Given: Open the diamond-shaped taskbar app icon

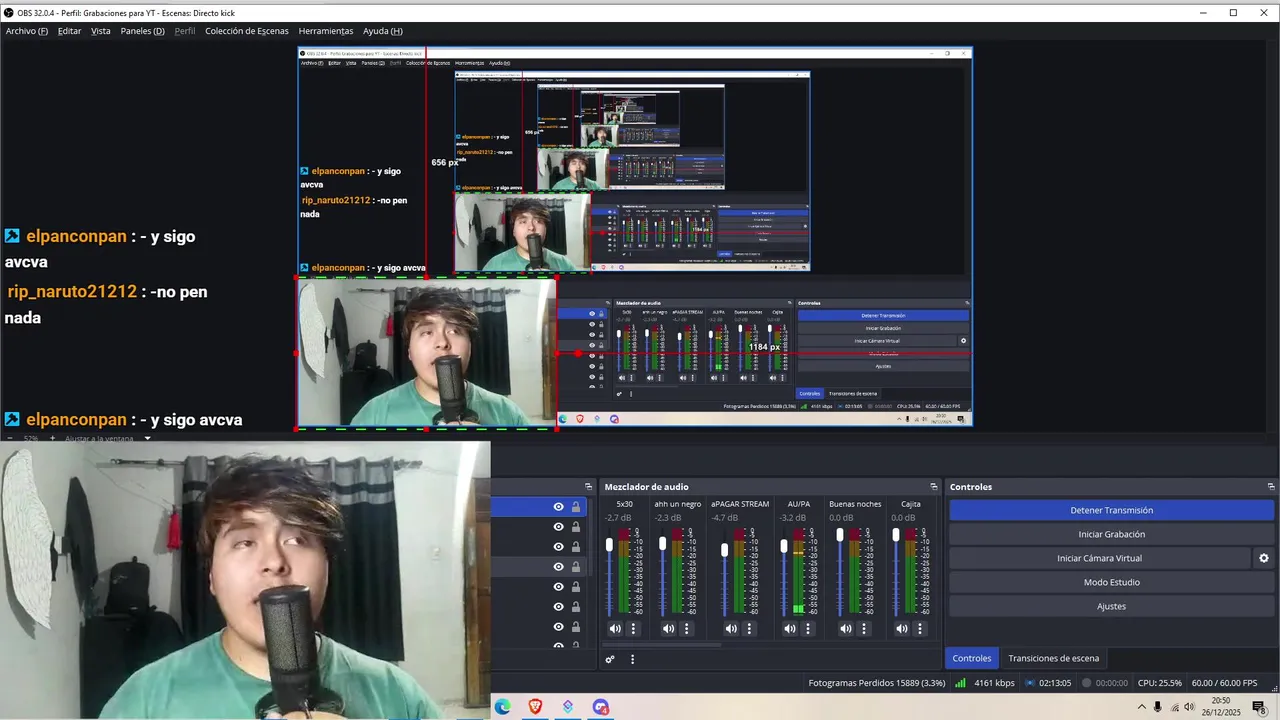Looking at the screenshot, I should click(568, 707).
